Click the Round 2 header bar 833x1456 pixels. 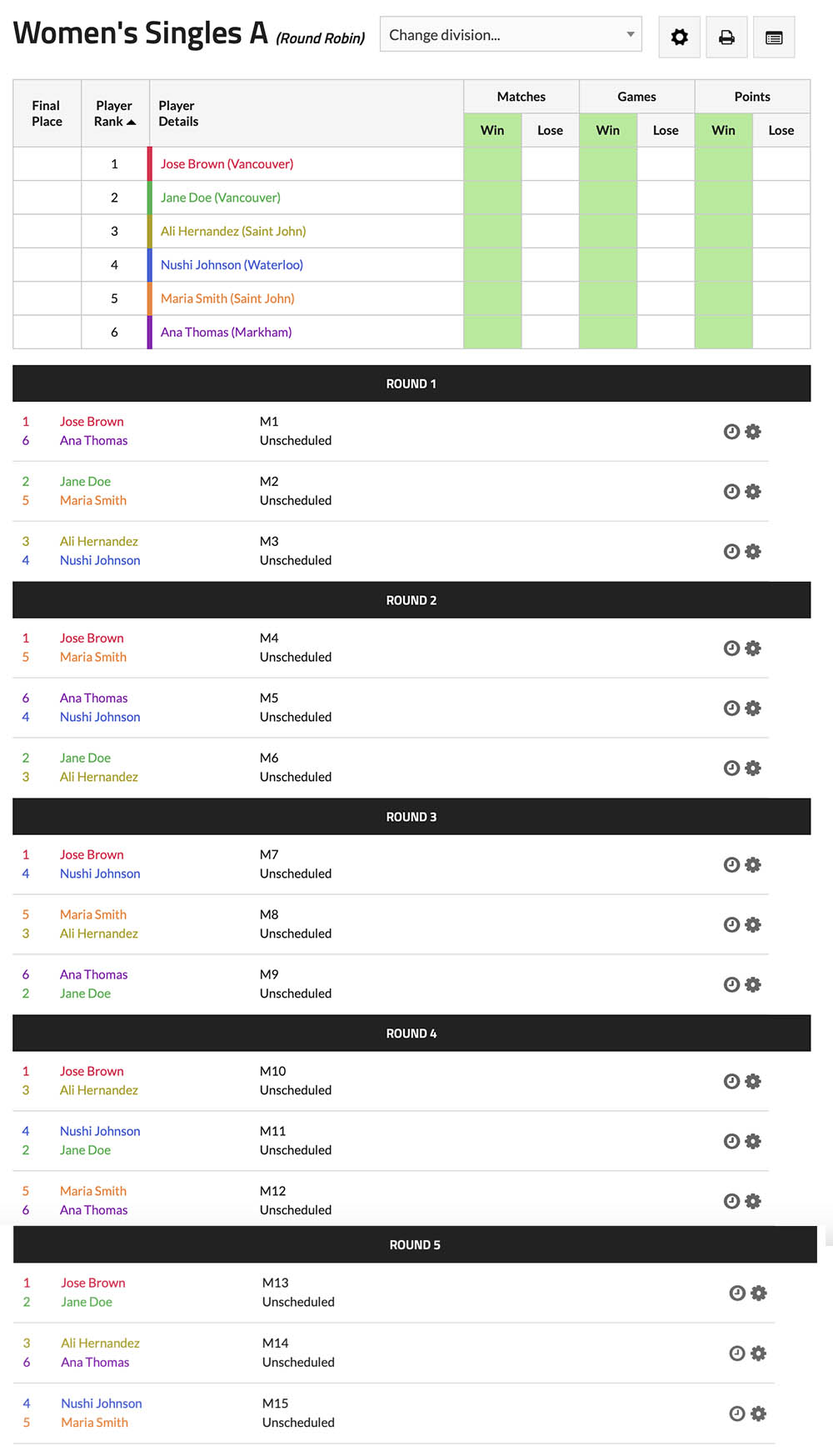click(412, 600)
